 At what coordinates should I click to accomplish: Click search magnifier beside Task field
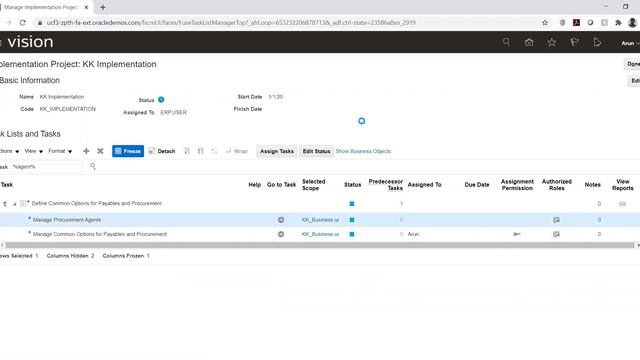[x=93, y=166]
